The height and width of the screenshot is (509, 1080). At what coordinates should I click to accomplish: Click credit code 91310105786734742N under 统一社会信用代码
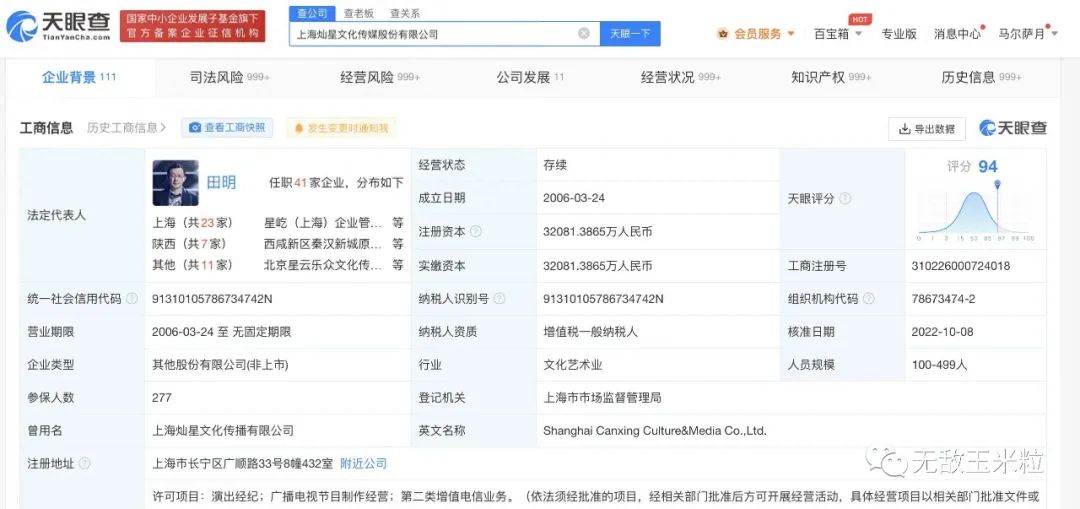click(212, 298)
